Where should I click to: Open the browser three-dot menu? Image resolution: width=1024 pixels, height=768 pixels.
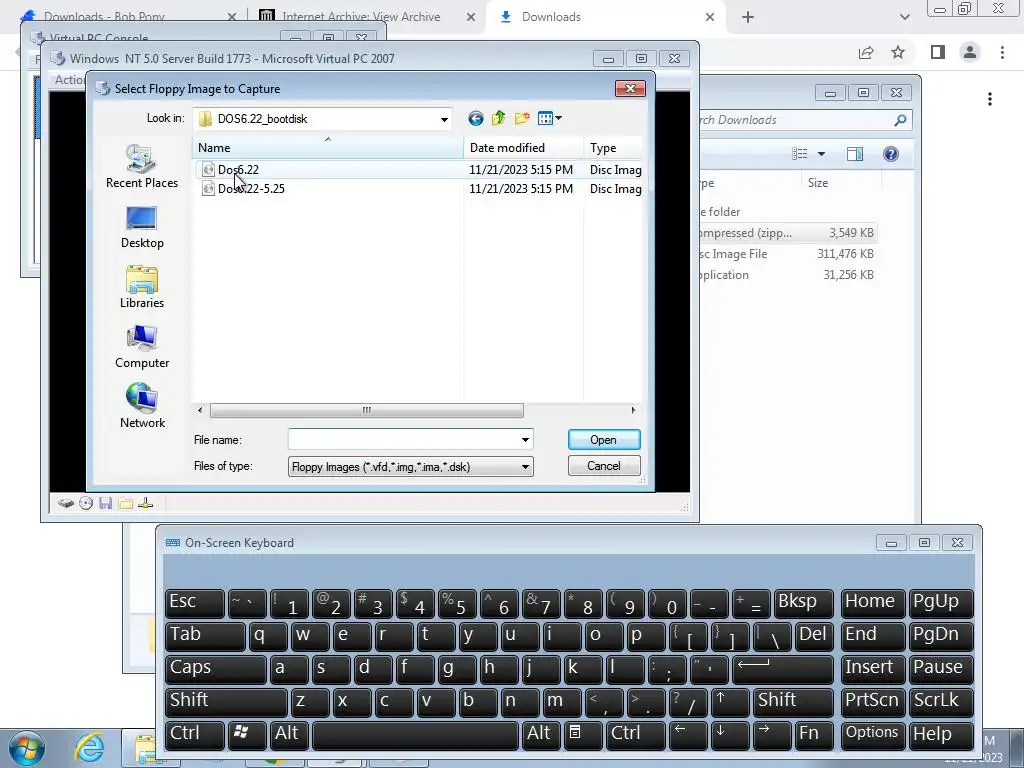(1002, 52)
